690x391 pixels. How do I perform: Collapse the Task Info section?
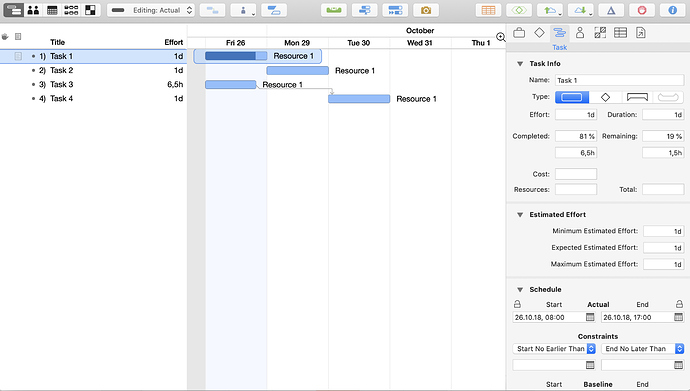(520, 64)
